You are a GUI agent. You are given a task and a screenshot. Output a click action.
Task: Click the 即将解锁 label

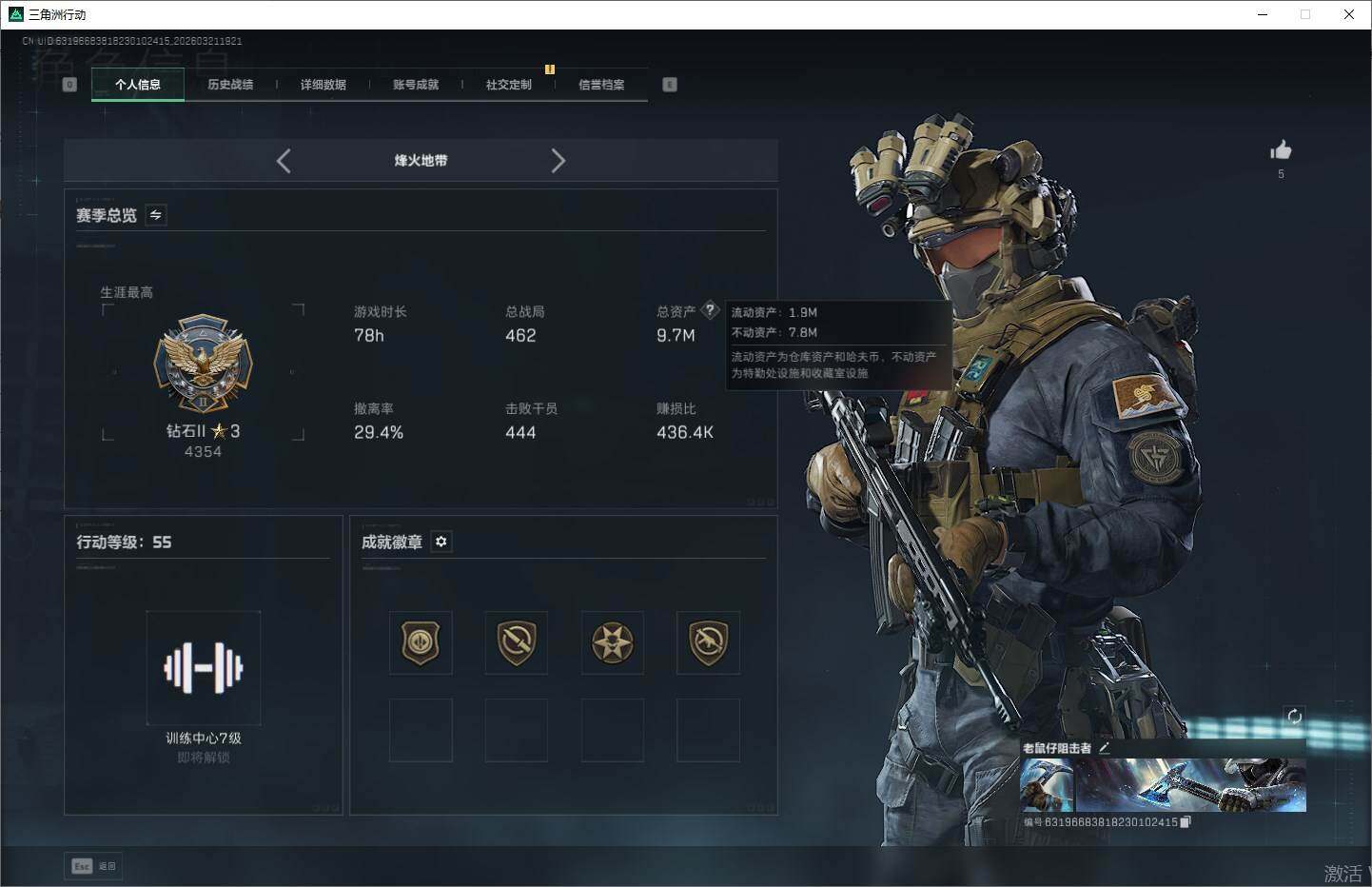(204, 758)
